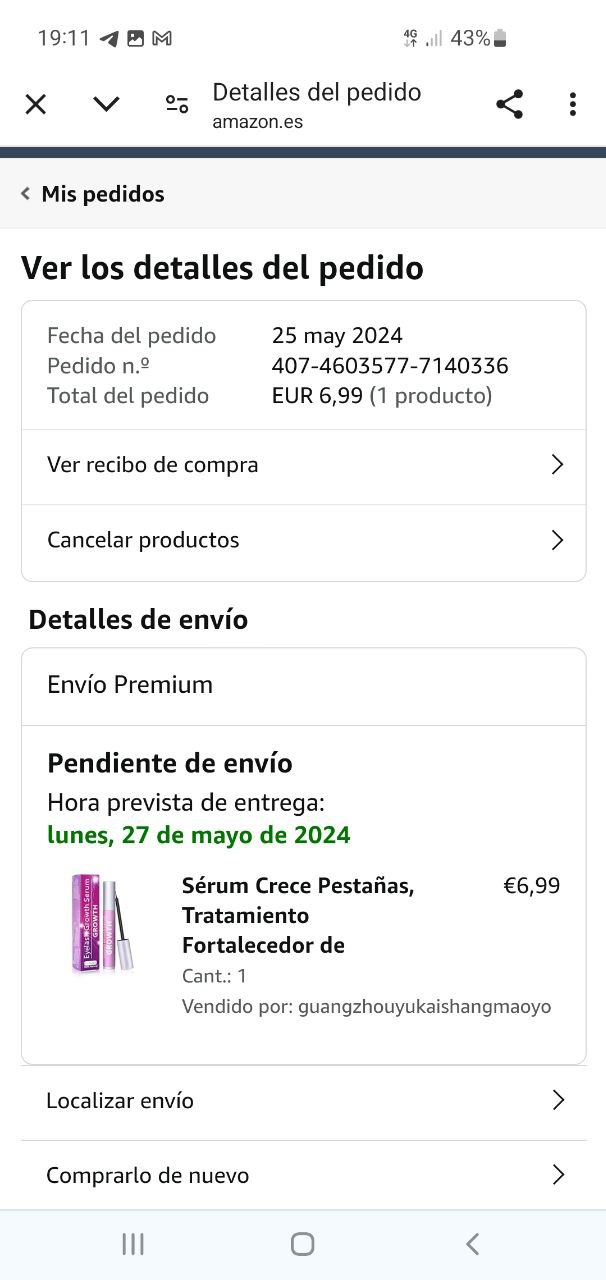This screenshot has width=606, height=1280.
Task: Tap the chevron next to Comprarlo de nuevo
Action: pos(558,1175)
